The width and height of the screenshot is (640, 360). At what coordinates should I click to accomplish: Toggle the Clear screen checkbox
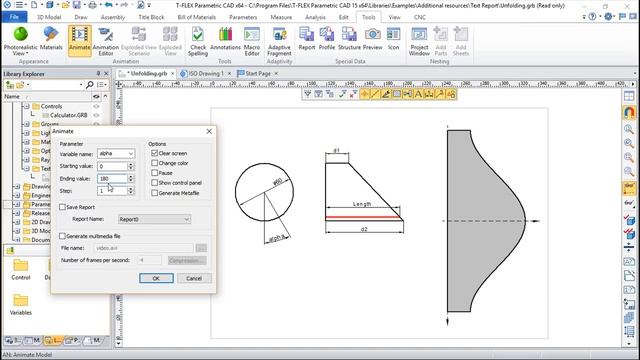(155, 153)
